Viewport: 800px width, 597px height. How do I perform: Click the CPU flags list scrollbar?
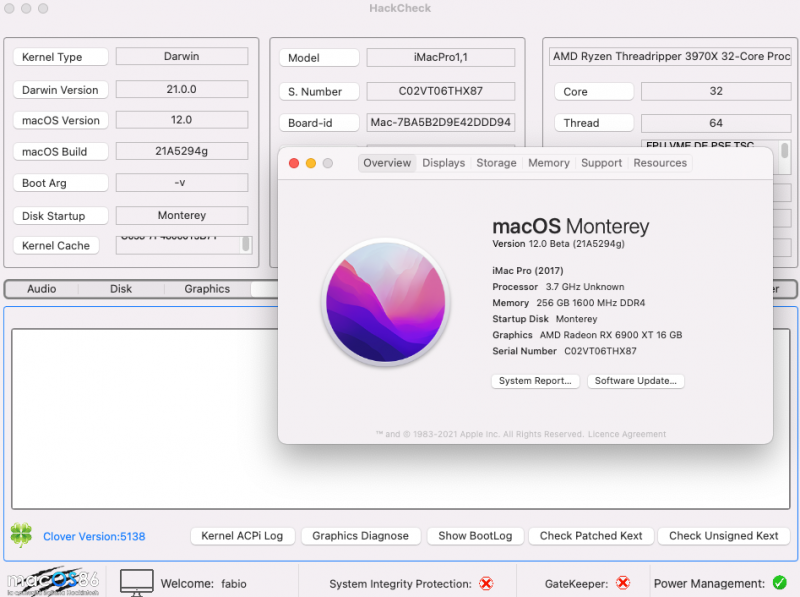coord(785,153)
